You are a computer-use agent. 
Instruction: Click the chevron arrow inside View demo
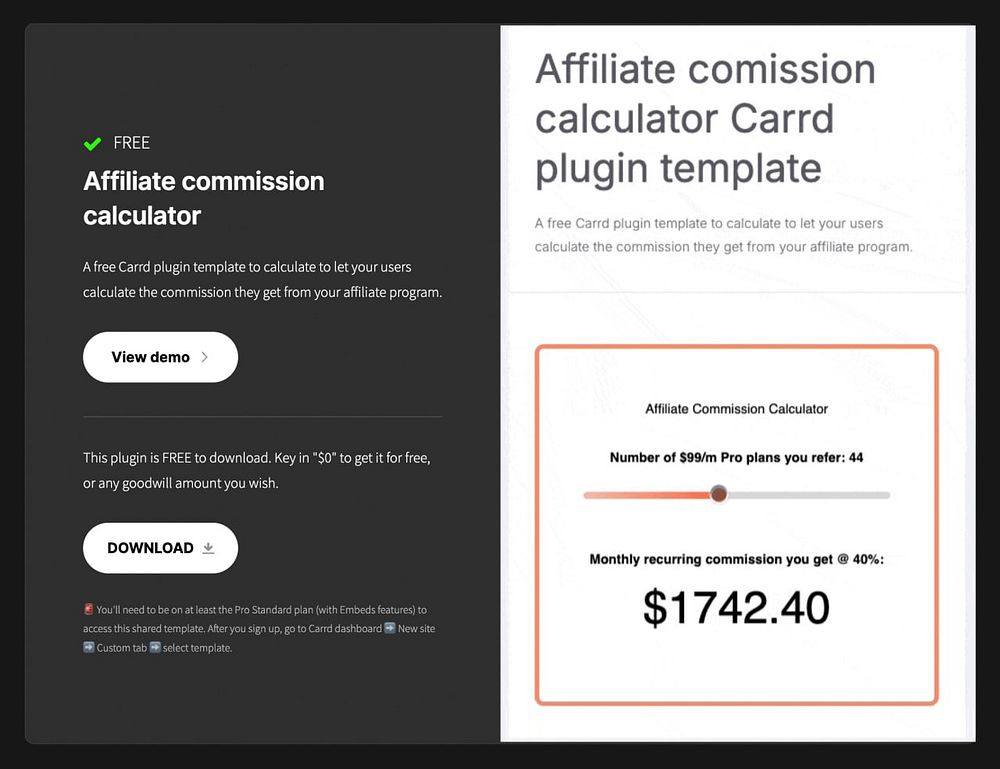205,357
